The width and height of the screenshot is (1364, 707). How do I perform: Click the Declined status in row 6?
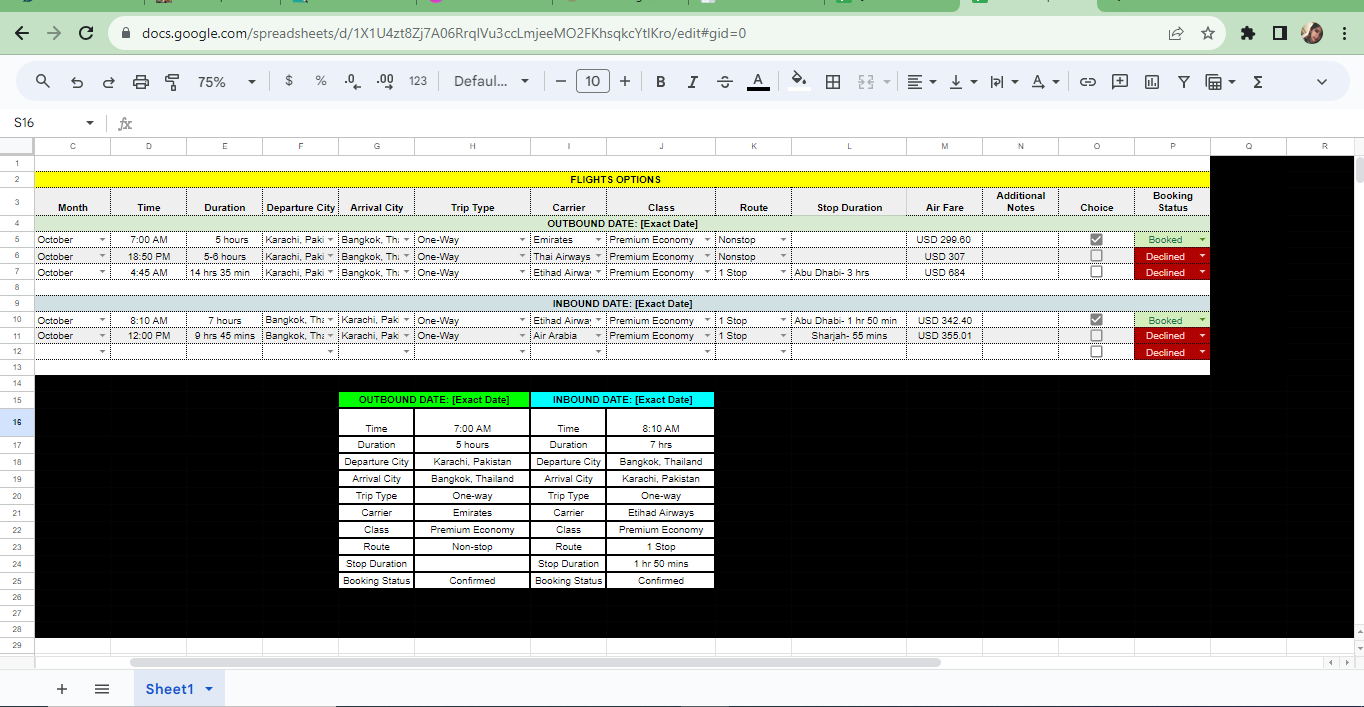tap(1172, 256)
